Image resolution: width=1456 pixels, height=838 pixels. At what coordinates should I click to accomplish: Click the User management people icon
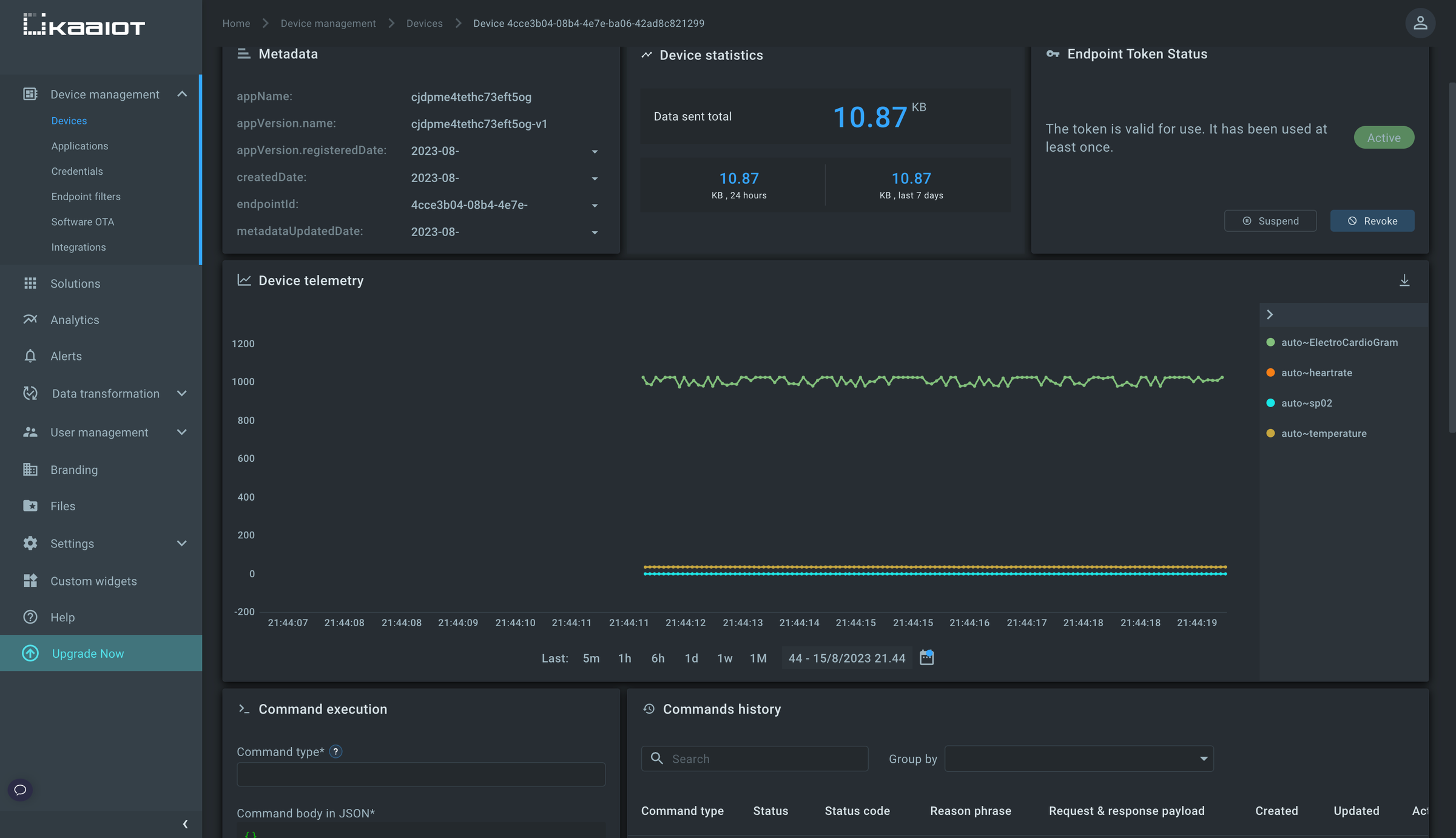[x=30, y=432]
